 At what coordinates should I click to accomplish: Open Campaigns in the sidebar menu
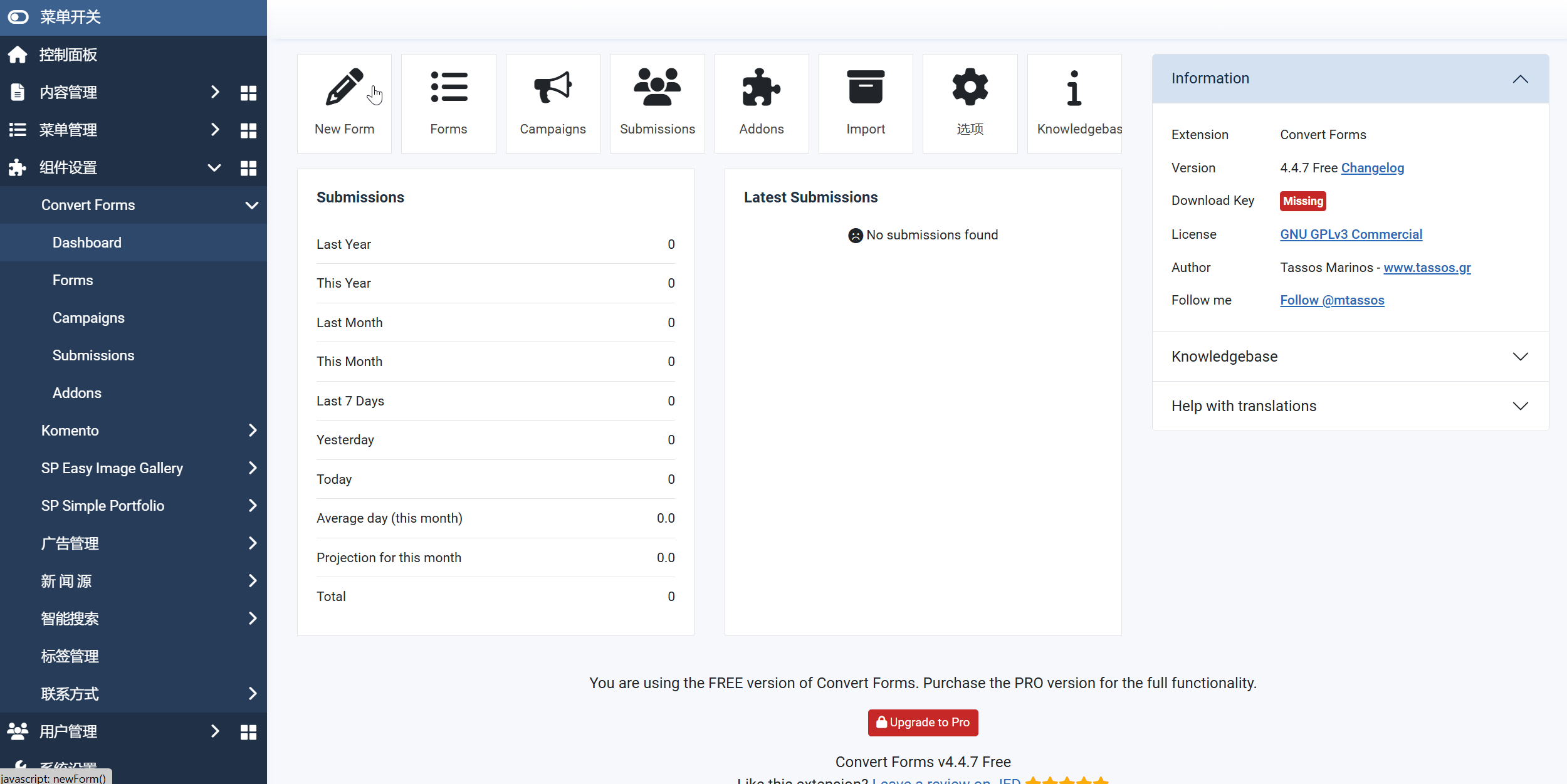coord(88,318)
